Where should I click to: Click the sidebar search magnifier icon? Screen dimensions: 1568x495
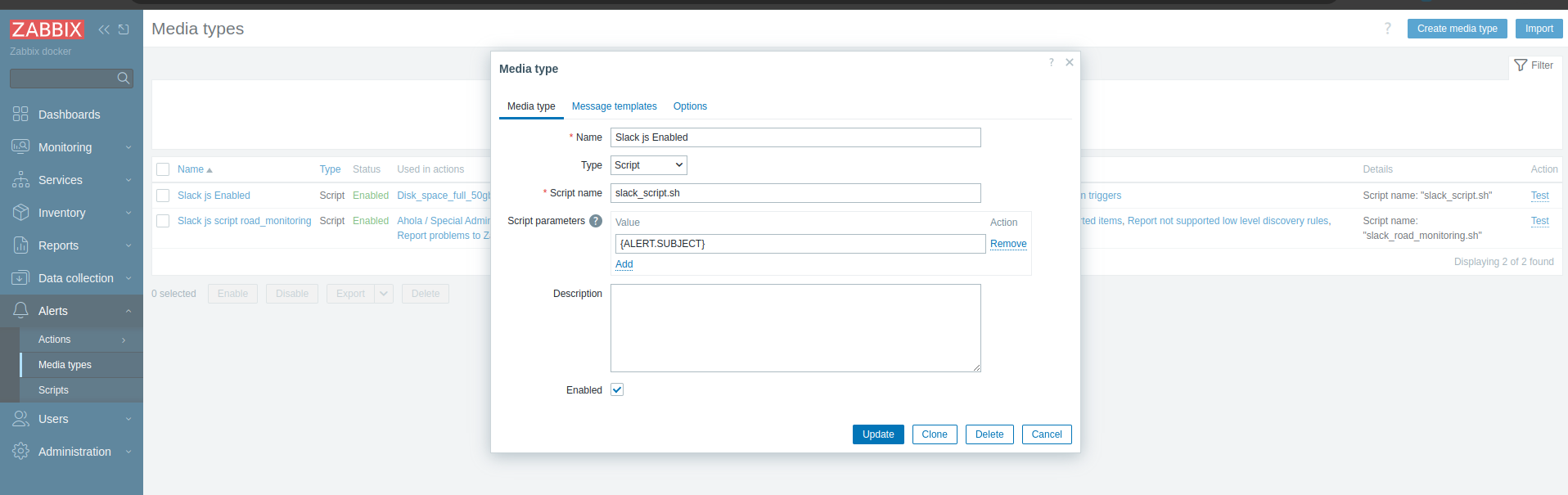[x=124, y=79]
